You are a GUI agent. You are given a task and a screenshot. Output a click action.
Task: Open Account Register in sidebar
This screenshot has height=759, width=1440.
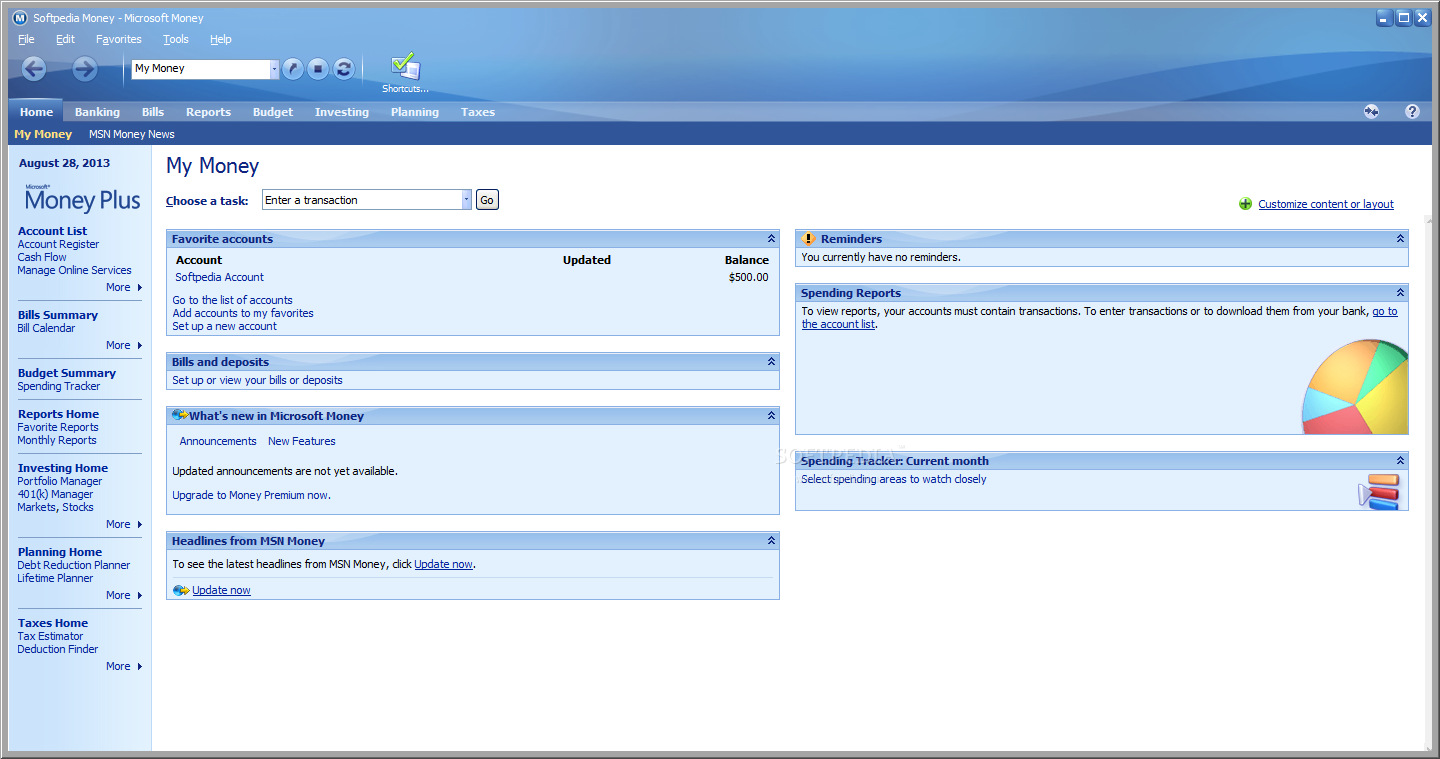58,244
